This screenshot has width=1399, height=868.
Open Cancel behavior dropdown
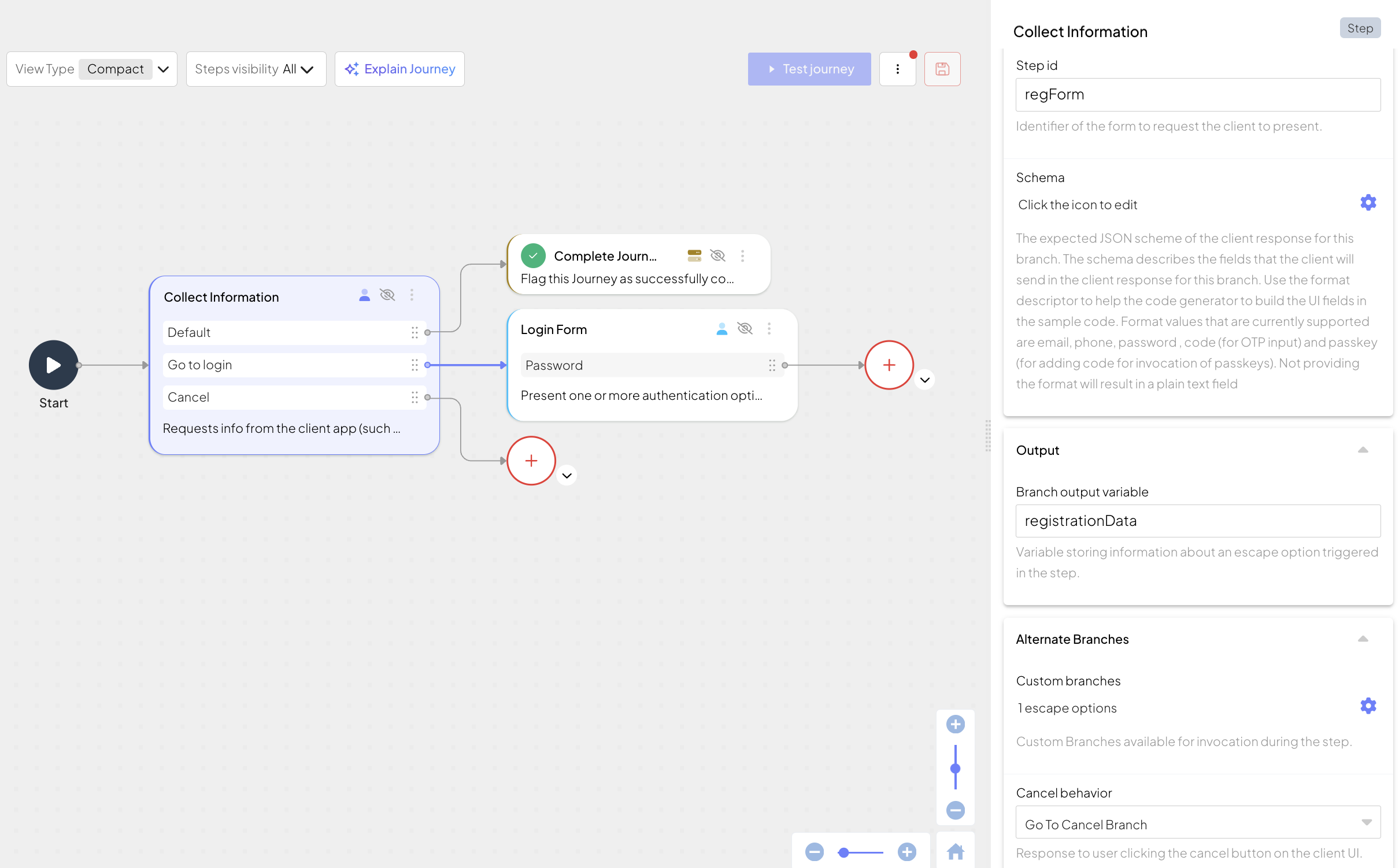click(x=1197, y=823)
